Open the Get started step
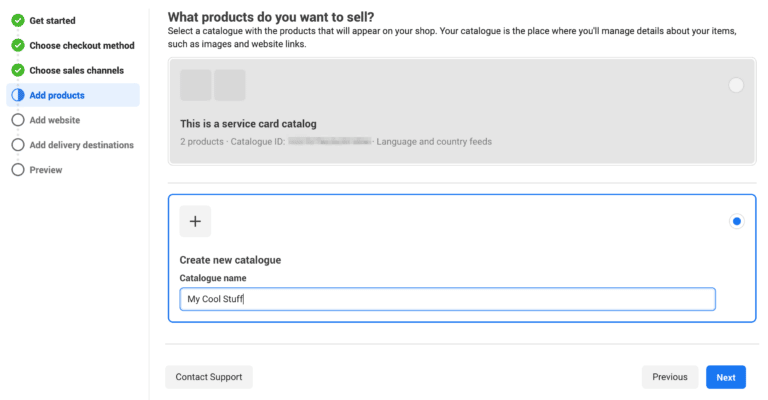The image size is (768, 400). [52, 20]
